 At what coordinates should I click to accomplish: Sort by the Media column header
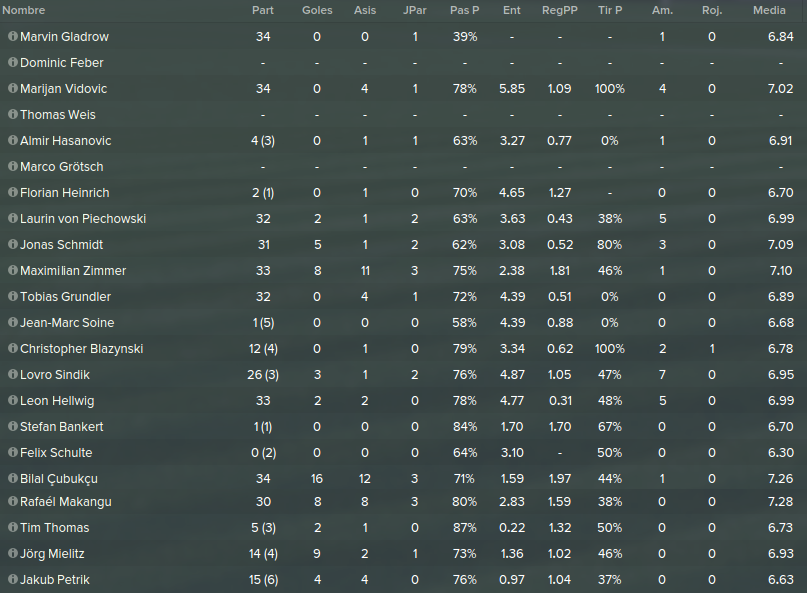769,10
